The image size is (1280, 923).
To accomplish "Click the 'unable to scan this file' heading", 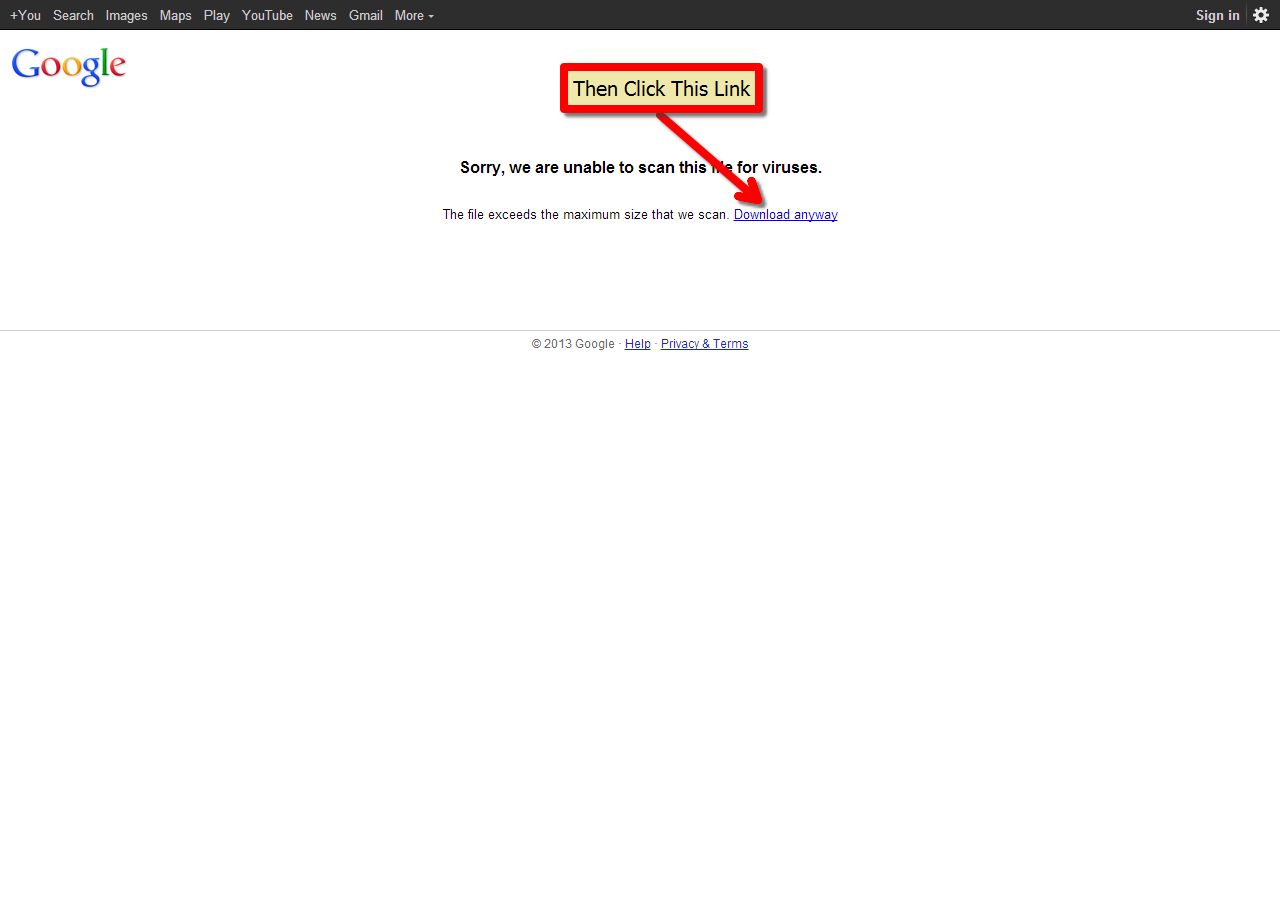I will coord(641,167).
